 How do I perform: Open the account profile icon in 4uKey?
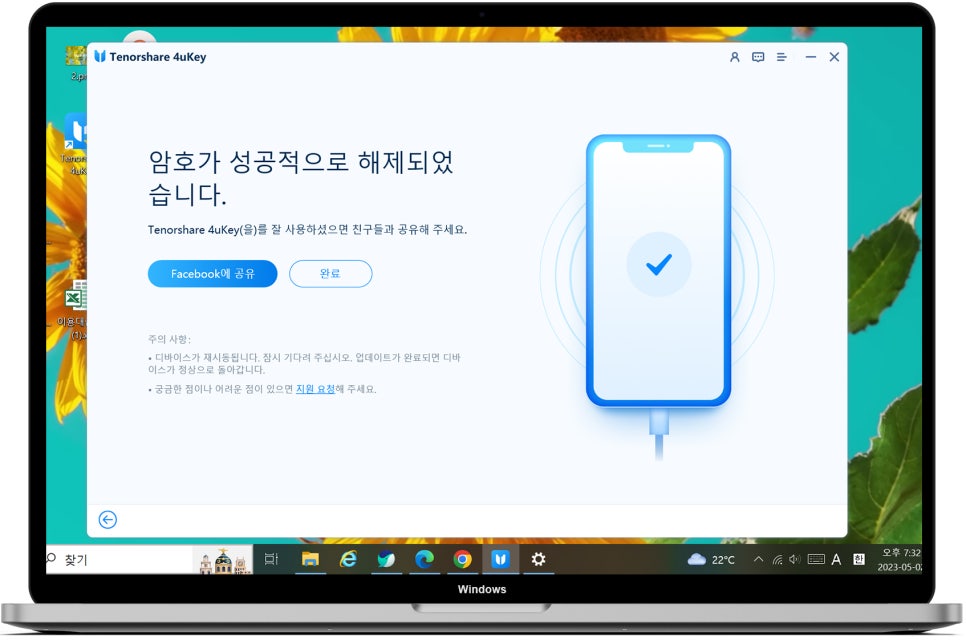point(734,57)
